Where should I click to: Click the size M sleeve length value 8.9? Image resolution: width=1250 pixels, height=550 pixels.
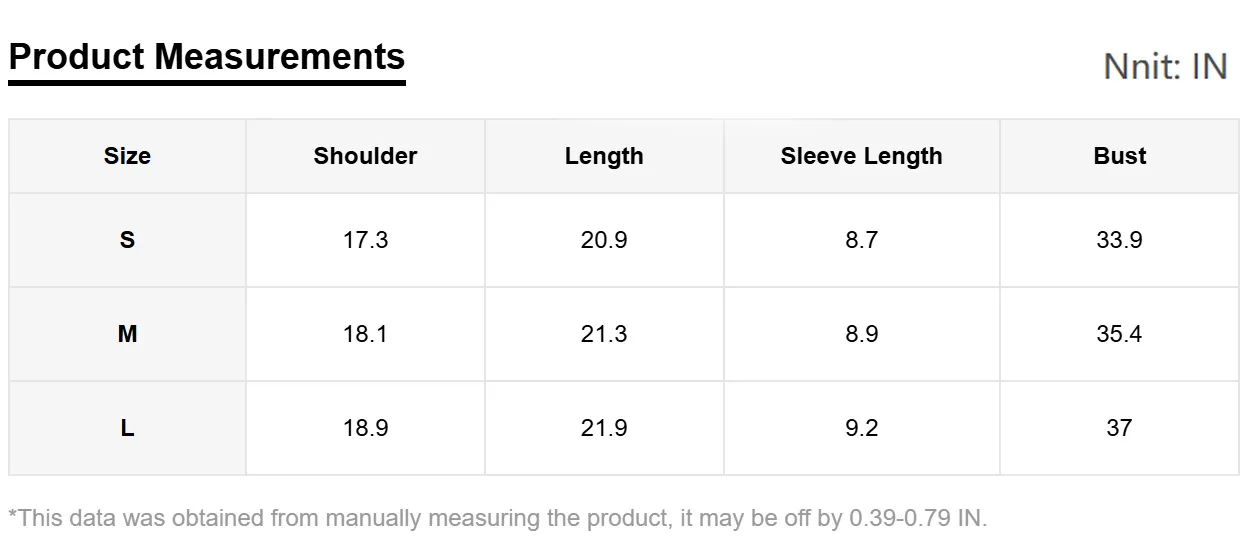coord(861,334)
